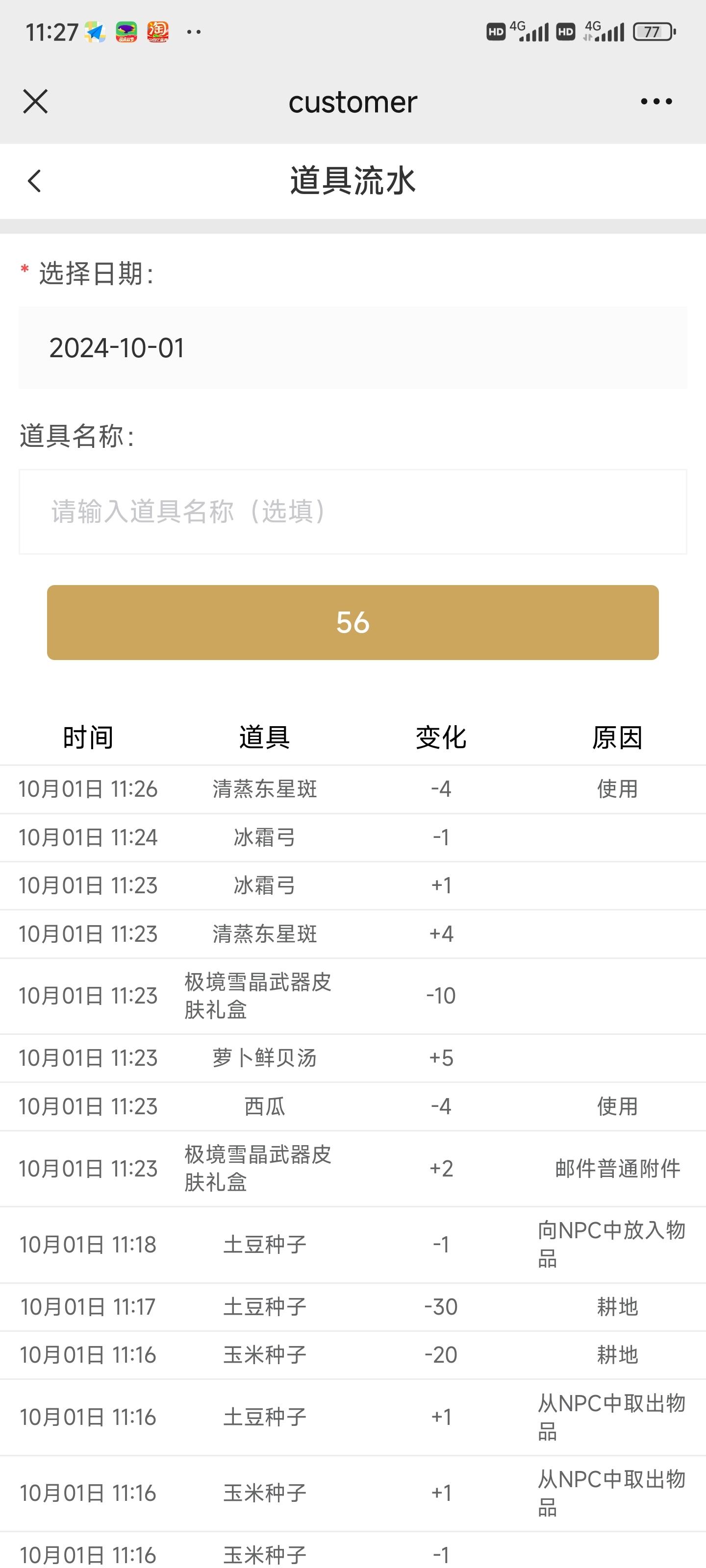Select the 11:24 冰霜弓 -1 row
This screenshot has width=706, height=1568.
click(x=353, y=837)
